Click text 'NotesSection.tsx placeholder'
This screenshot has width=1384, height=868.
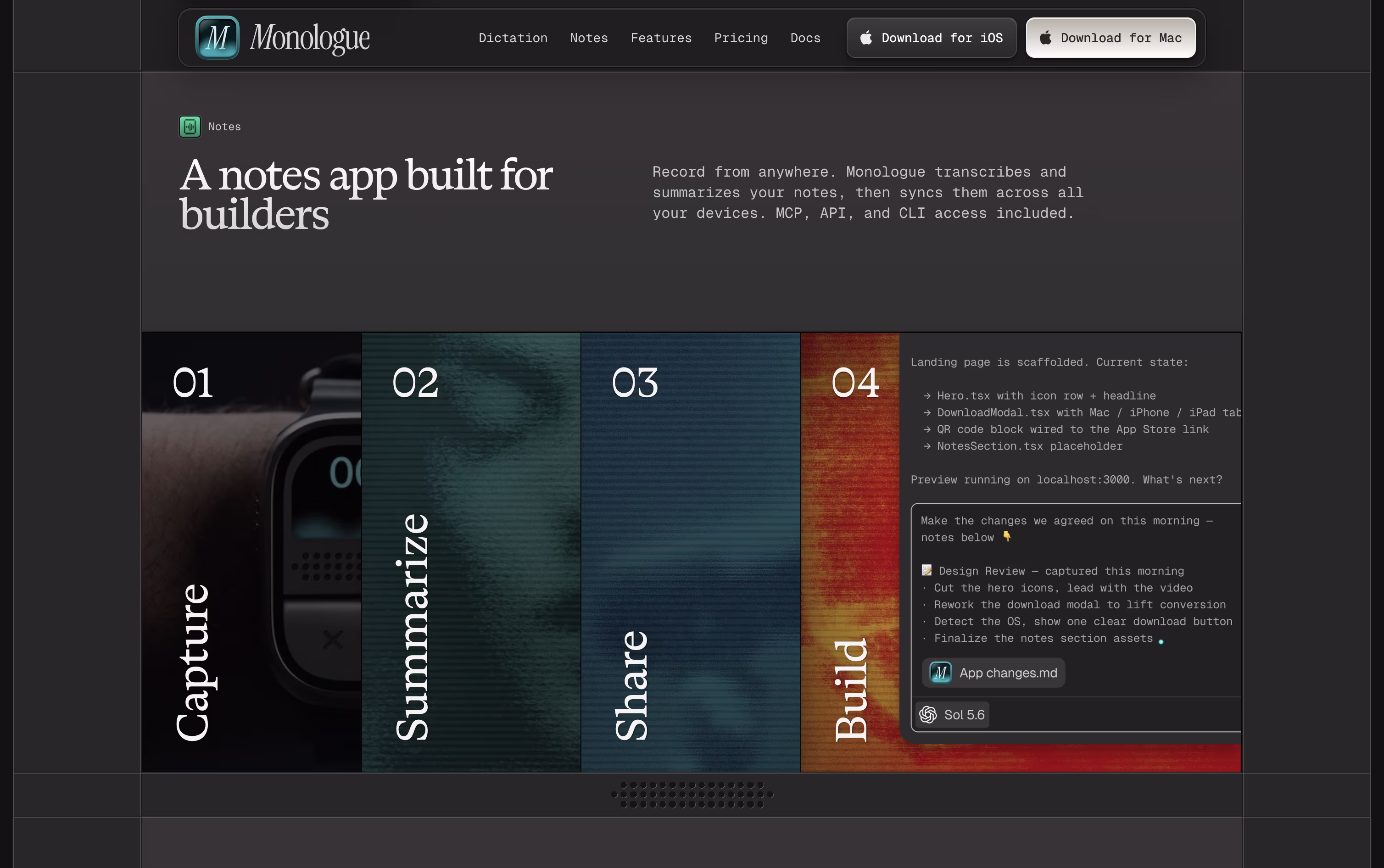pos(1029,446)
